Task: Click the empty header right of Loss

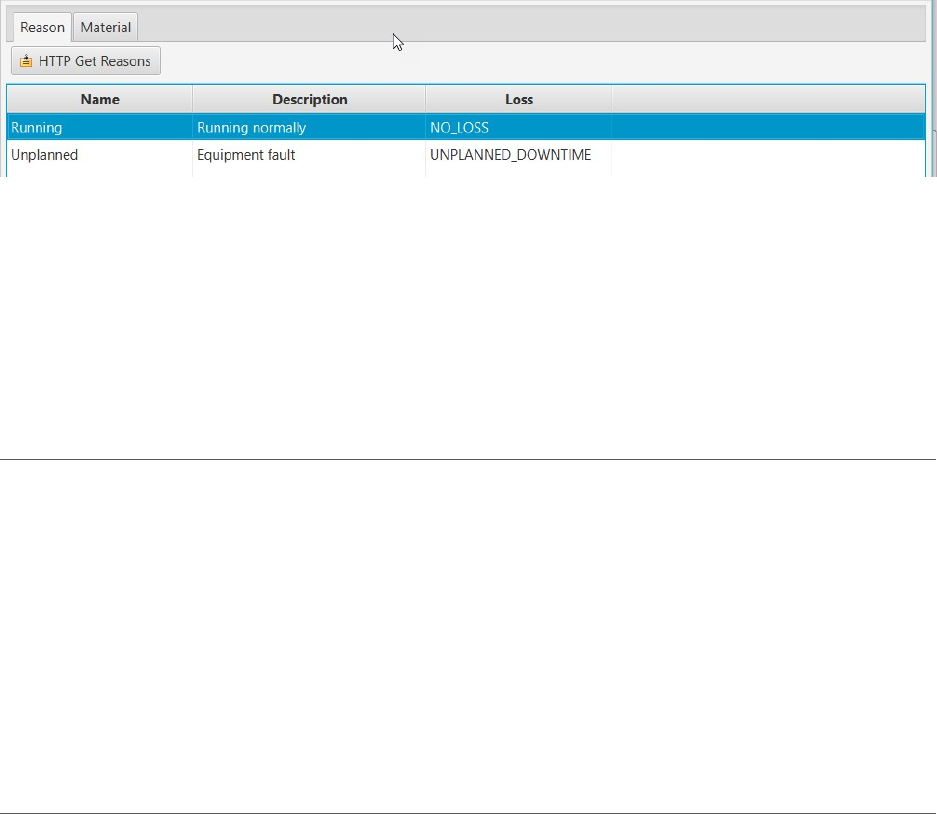Action: click(768, 99)
